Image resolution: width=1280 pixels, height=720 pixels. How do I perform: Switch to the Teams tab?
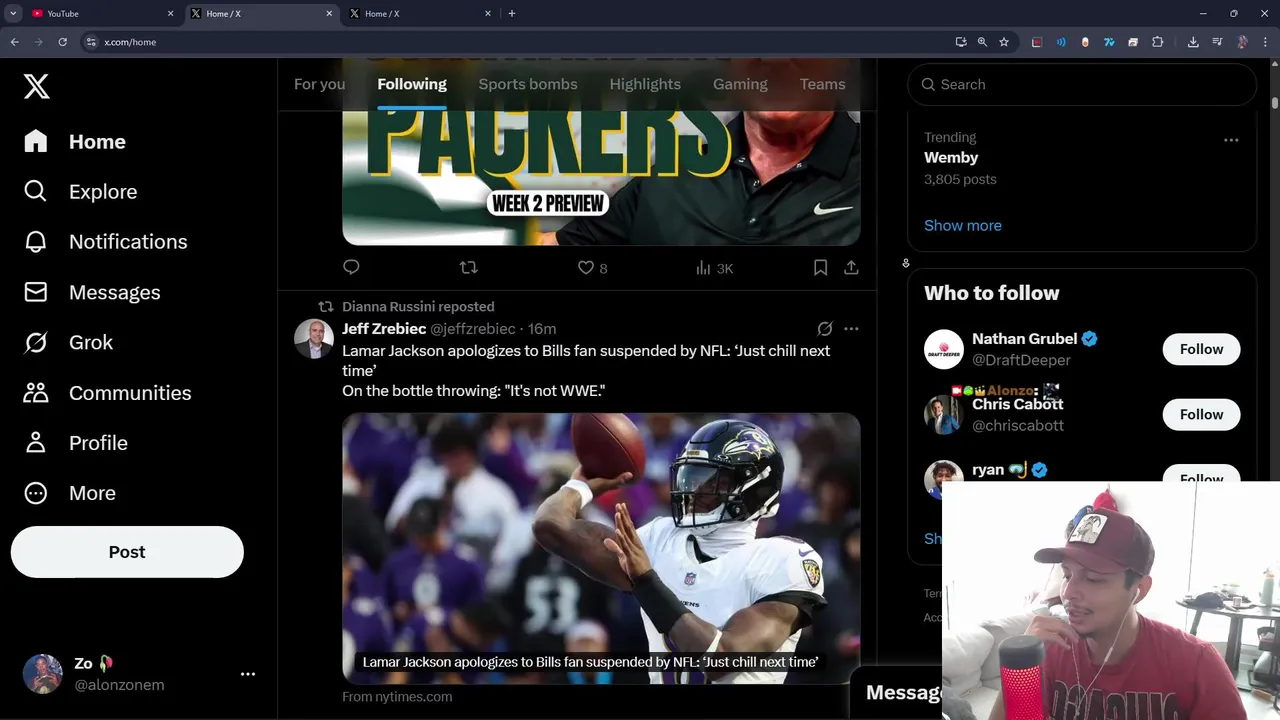(x=822, y=84)
